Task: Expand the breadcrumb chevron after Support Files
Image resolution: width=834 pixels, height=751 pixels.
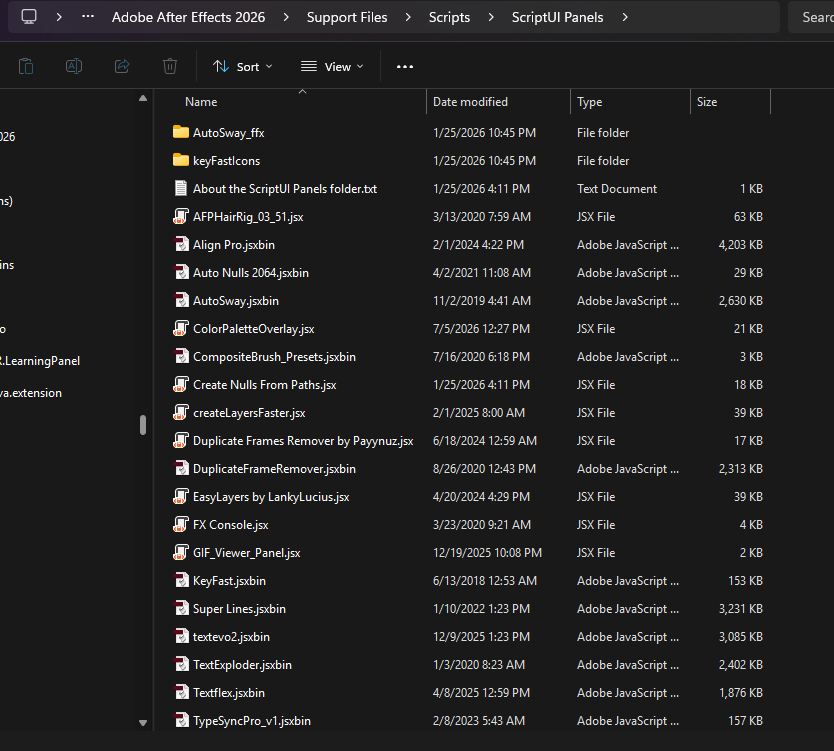Action: click(408, 17)
